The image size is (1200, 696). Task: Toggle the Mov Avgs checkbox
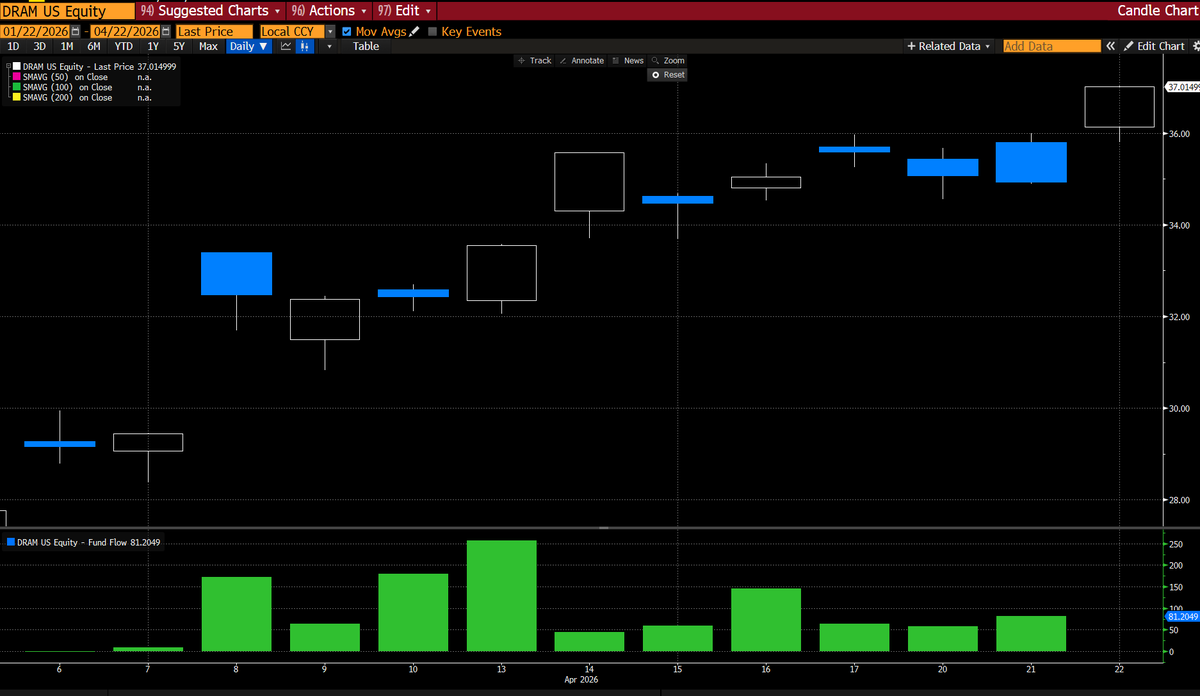347,32
